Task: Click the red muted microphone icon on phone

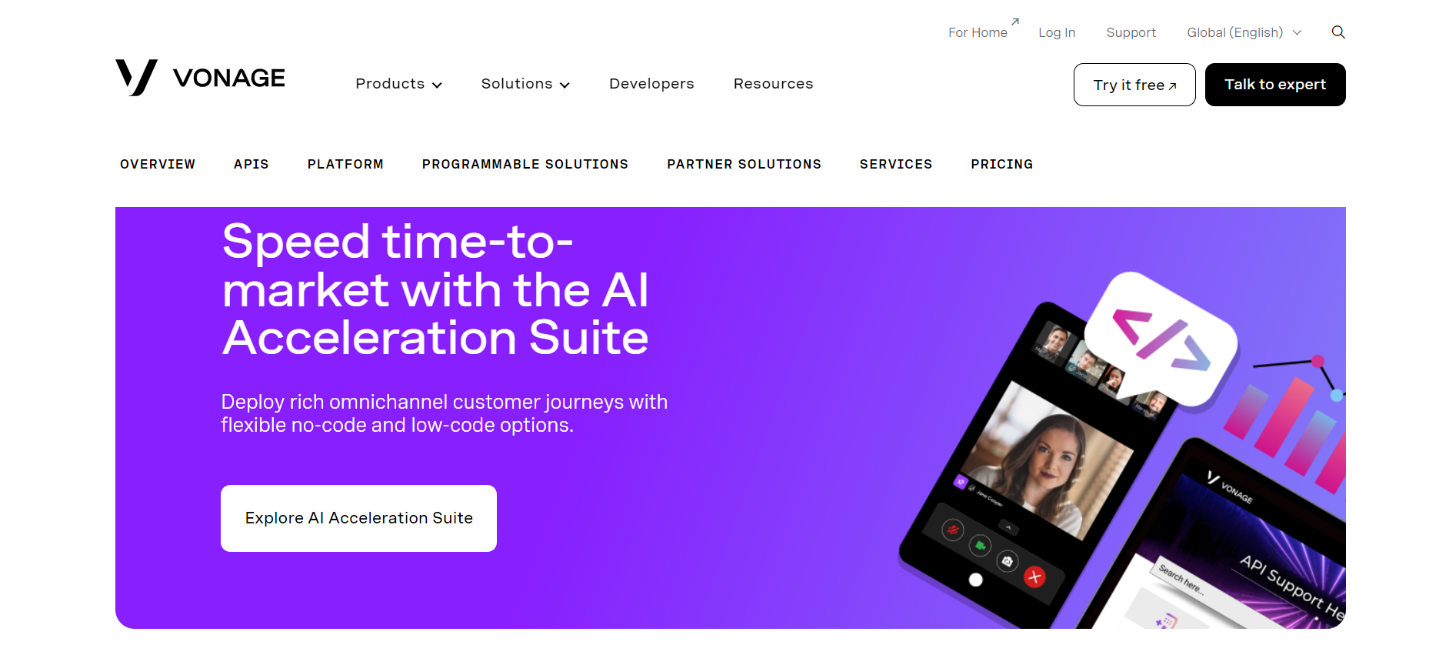Action: (953, 529)
